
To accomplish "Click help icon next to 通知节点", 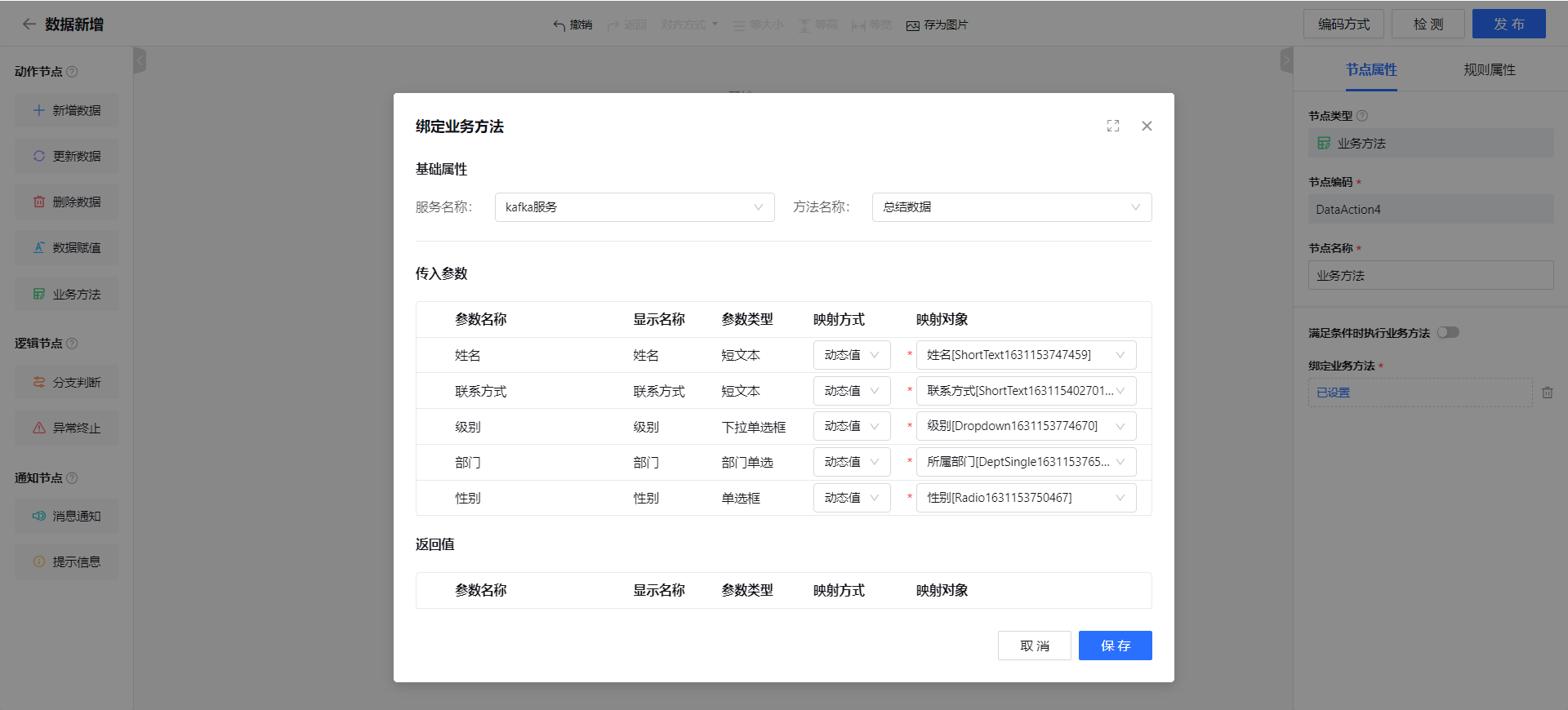I will (x=72, y=478).
